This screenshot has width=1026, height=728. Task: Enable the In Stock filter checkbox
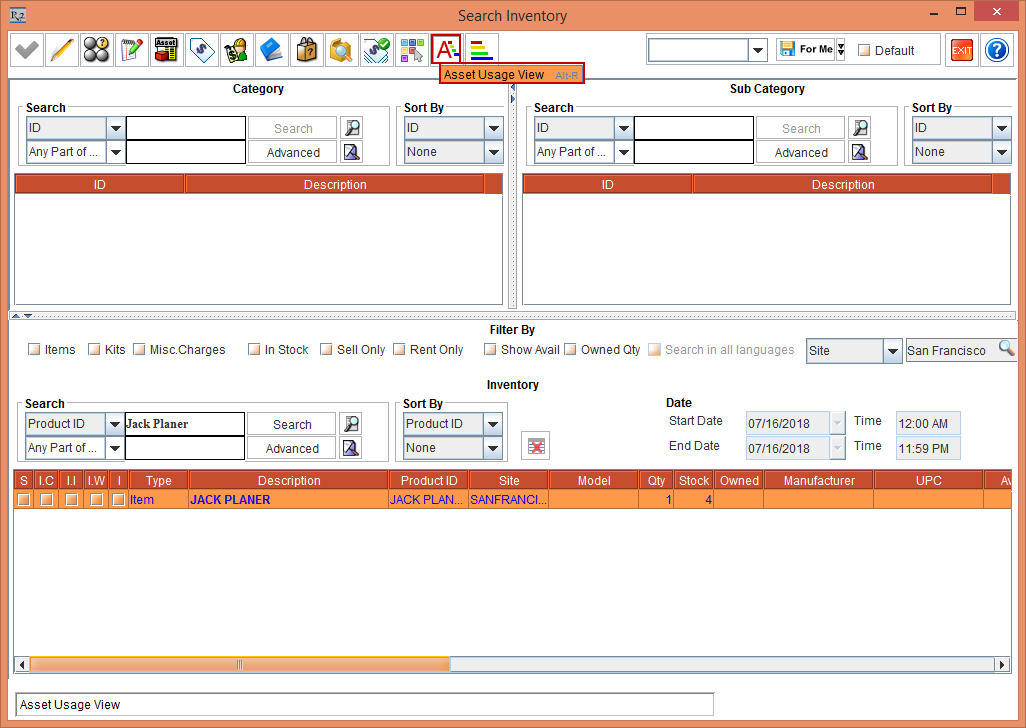(255, 350)
